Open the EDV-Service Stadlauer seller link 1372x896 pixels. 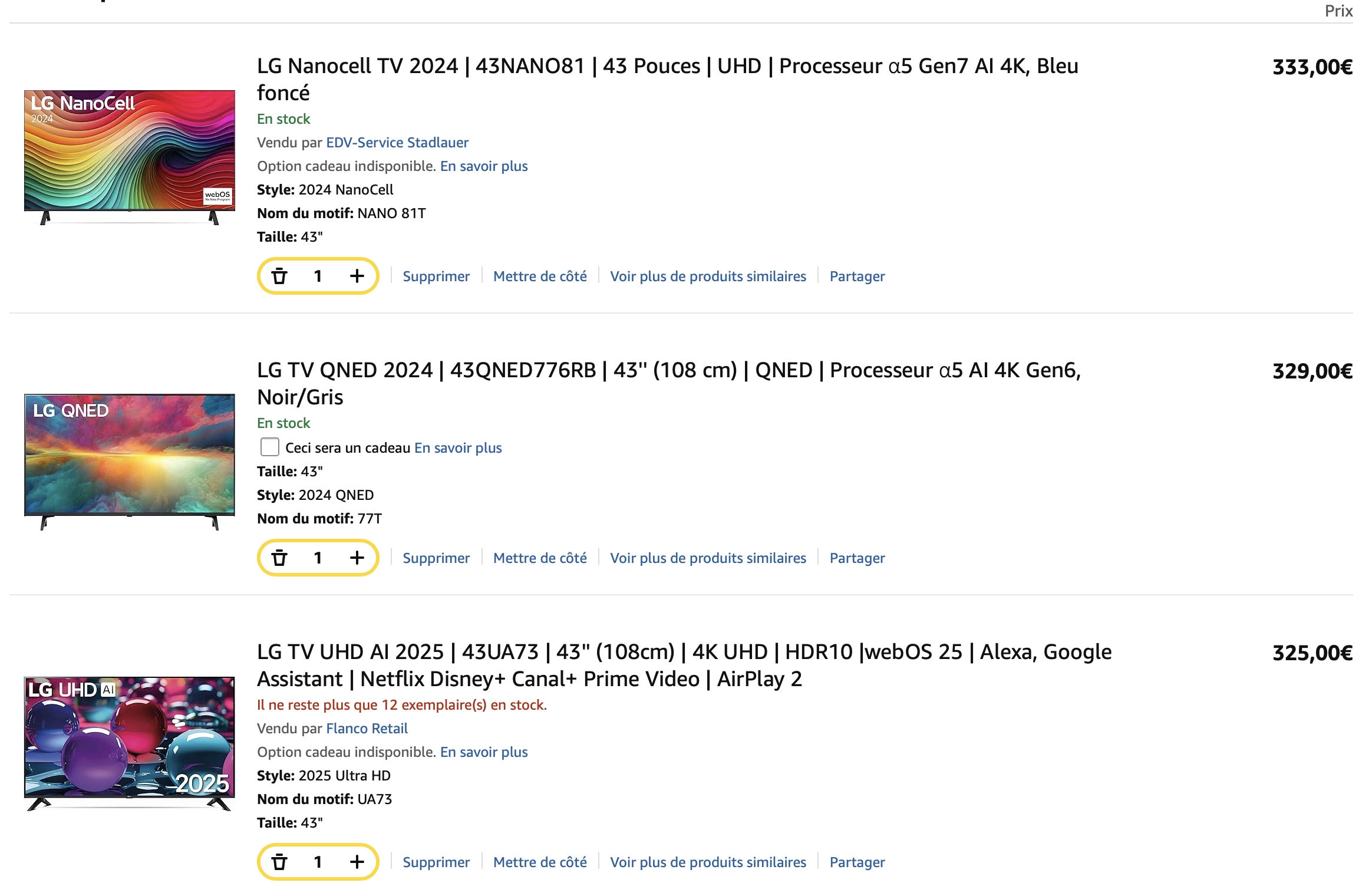pos(397,143)
